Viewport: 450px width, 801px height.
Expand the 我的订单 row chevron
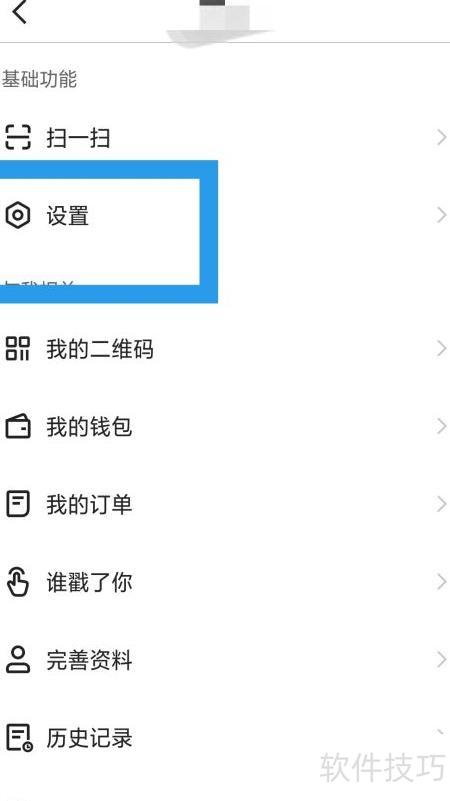pyautogui.click(x=441, y=504)
